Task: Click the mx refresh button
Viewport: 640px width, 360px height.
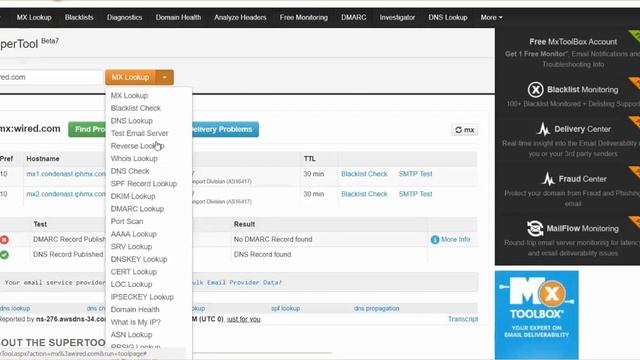Action: coord(464,130)
